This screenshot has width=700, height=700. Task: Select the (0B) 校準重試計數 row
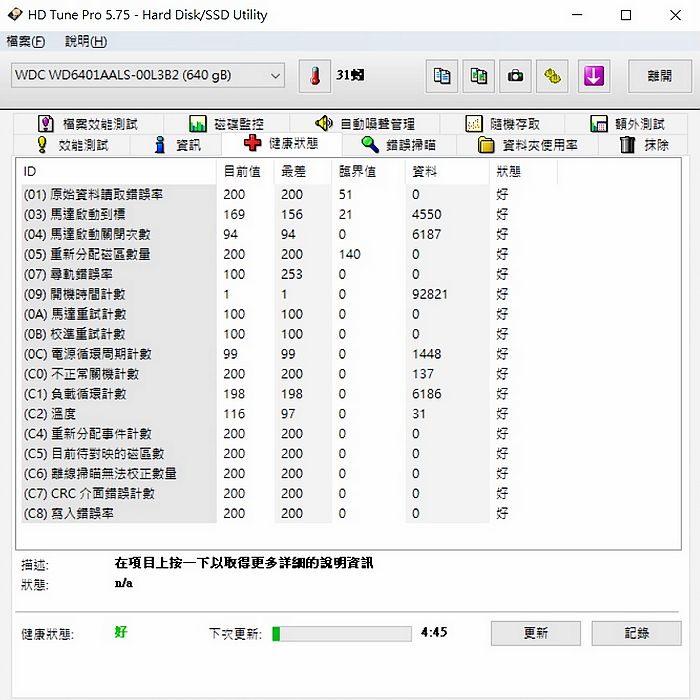click(x=289, y=334)
